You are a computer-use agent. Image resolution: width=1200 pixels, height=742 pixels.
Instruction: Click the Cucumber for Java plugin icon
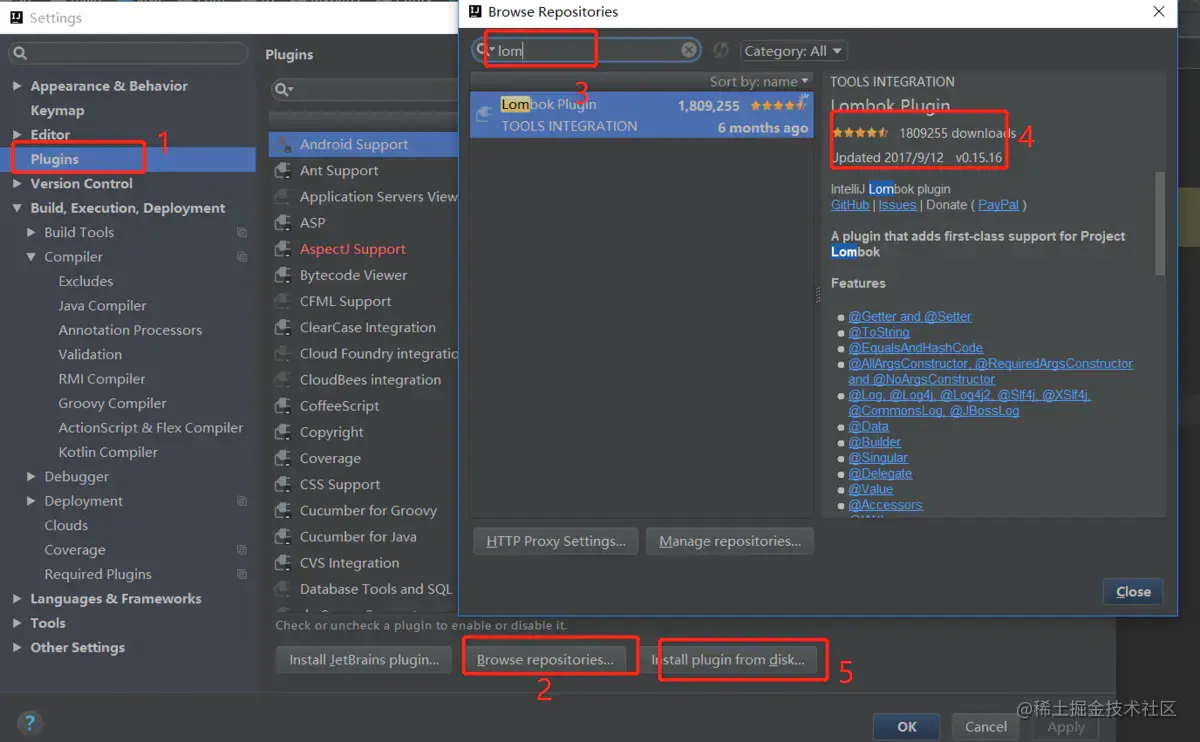[283, 537]
